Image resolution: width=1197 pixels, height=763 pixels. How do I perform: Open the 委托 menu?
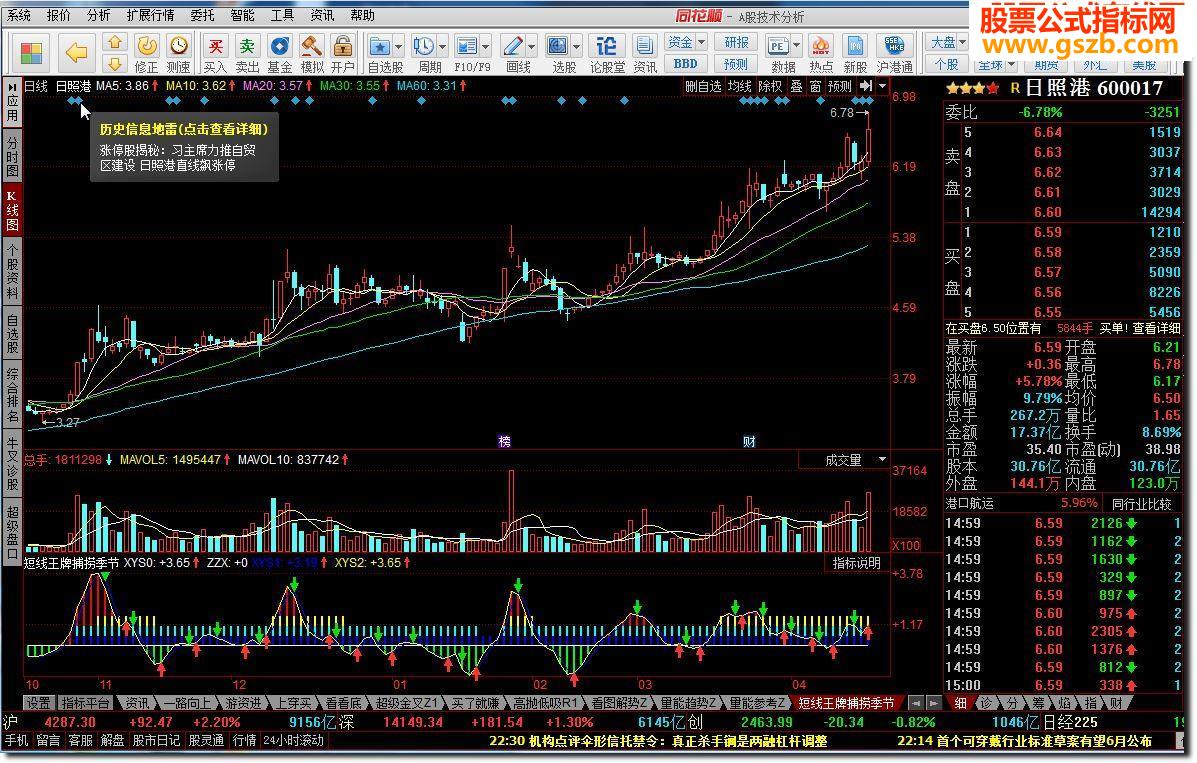(202, 15)
